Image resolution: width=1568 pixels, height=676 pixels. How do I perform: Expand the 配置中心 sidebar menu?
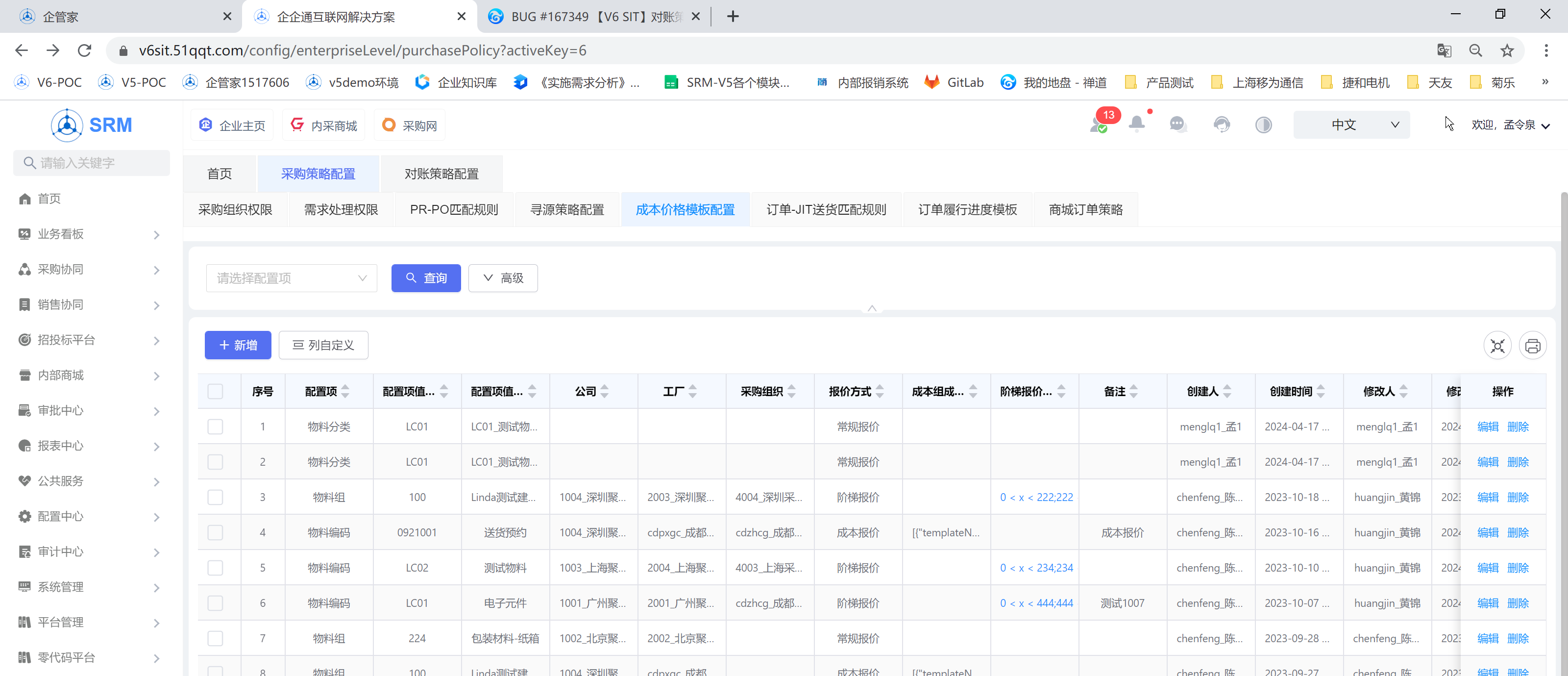tap(91, 517)
